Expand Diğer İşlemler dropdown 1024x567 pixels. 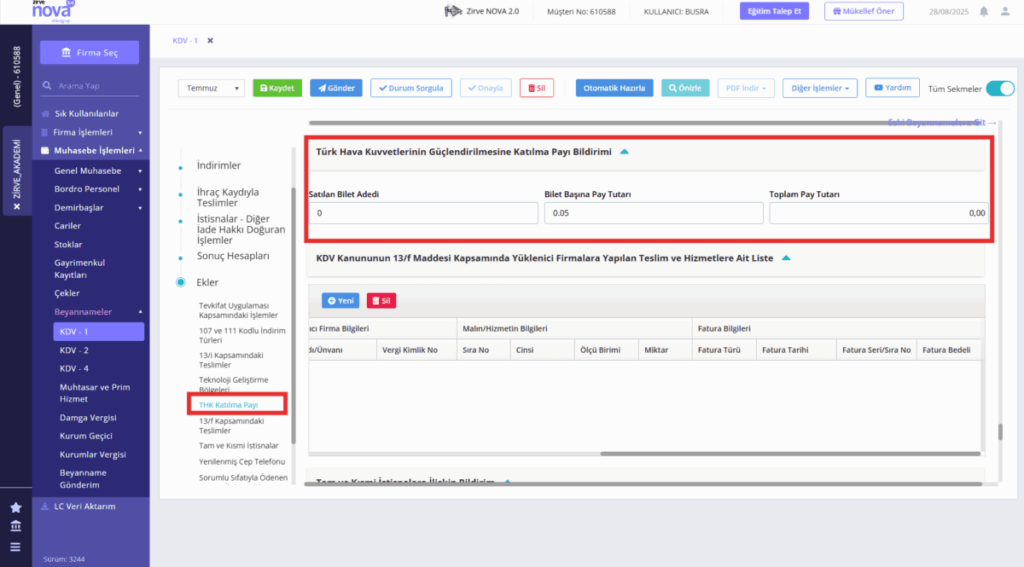[x=820, y=88]
